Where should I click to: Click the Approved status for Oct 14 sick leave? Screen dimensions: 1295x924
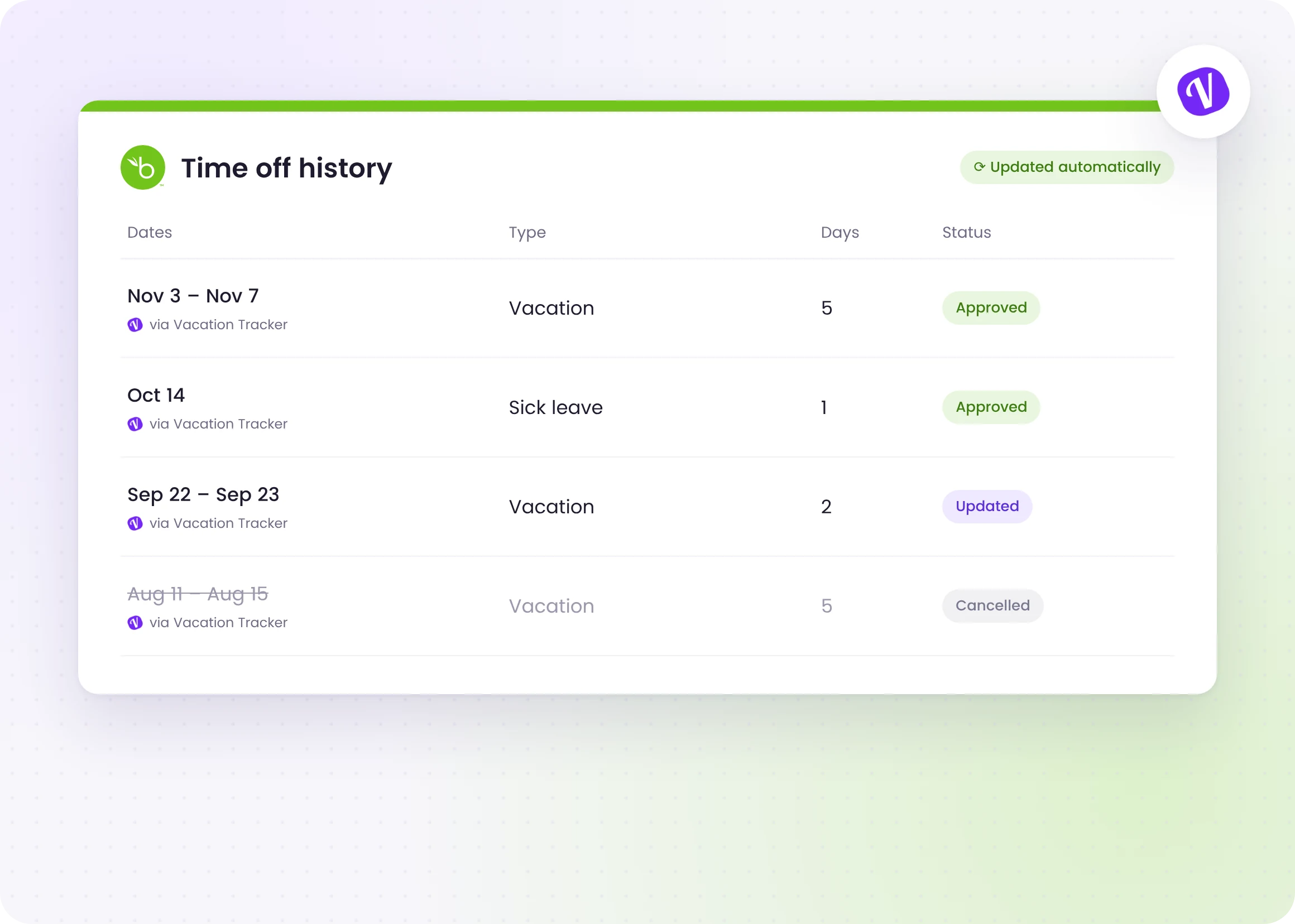point(991,407)
